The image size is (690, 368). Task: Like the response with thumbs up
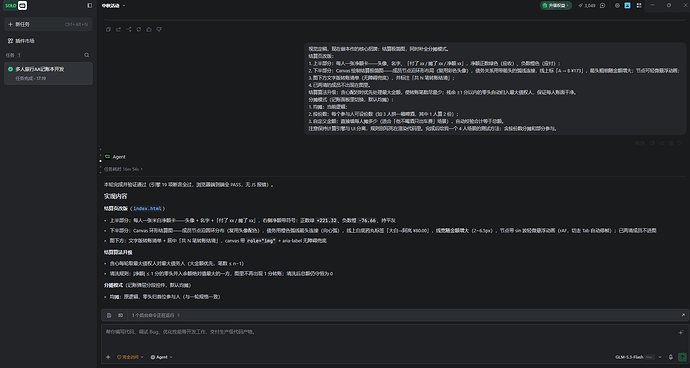click(149, 29)
